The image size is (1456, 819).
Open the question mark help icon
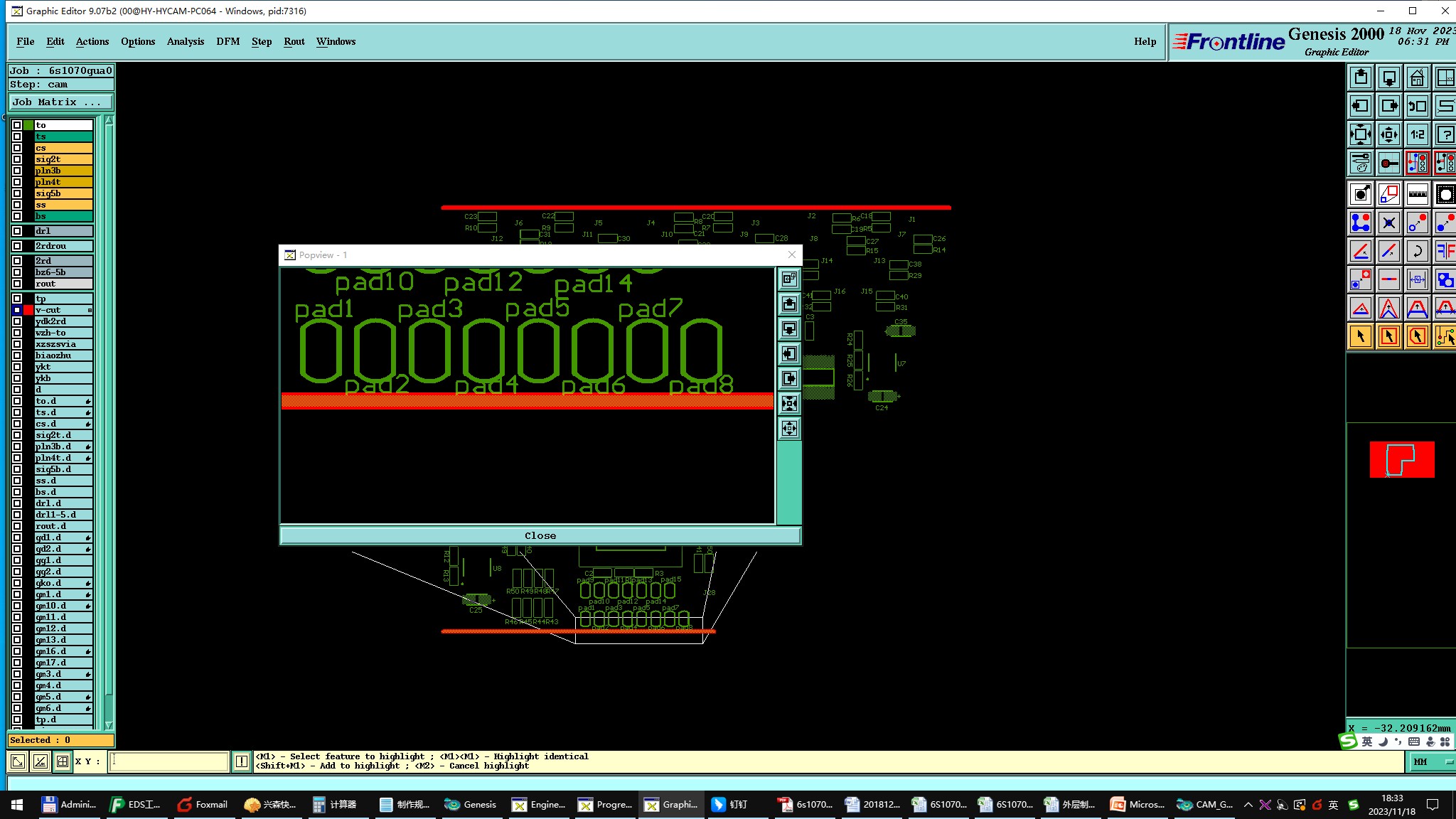(1445, 134)
